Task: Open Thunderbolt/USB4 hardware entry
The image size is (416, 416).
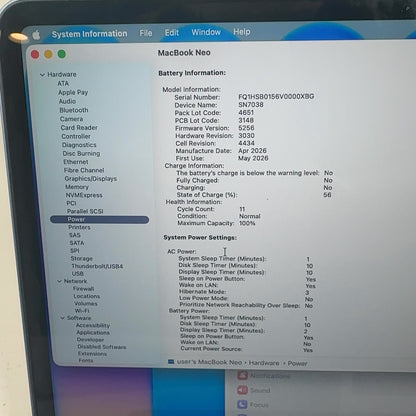Action: click(x=97, y=266)
